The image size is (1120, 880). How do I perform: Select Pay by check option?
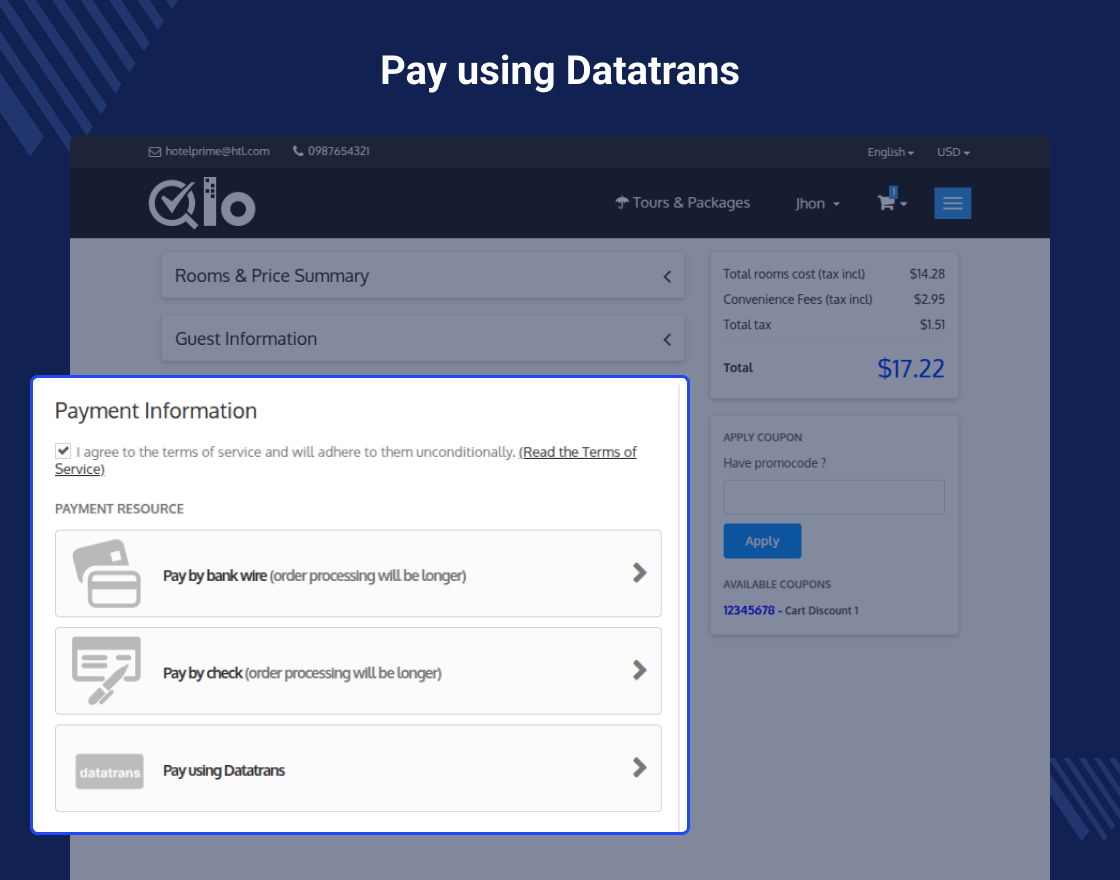click(358, 671)
